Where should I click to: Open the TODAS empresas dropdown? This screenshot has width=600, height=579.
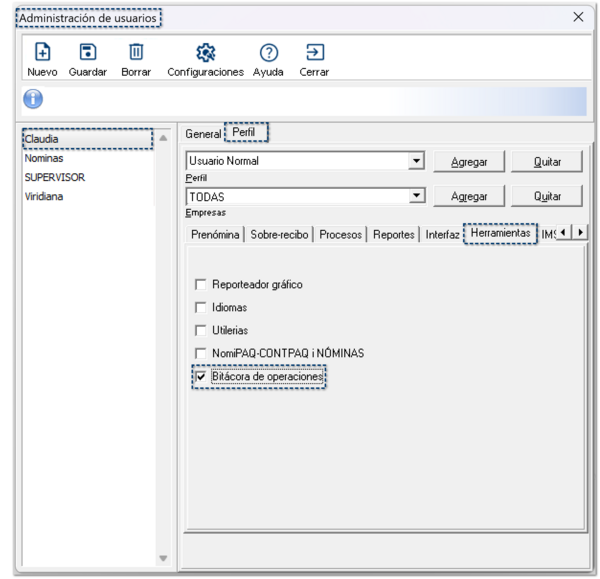[x=416, y=197]
